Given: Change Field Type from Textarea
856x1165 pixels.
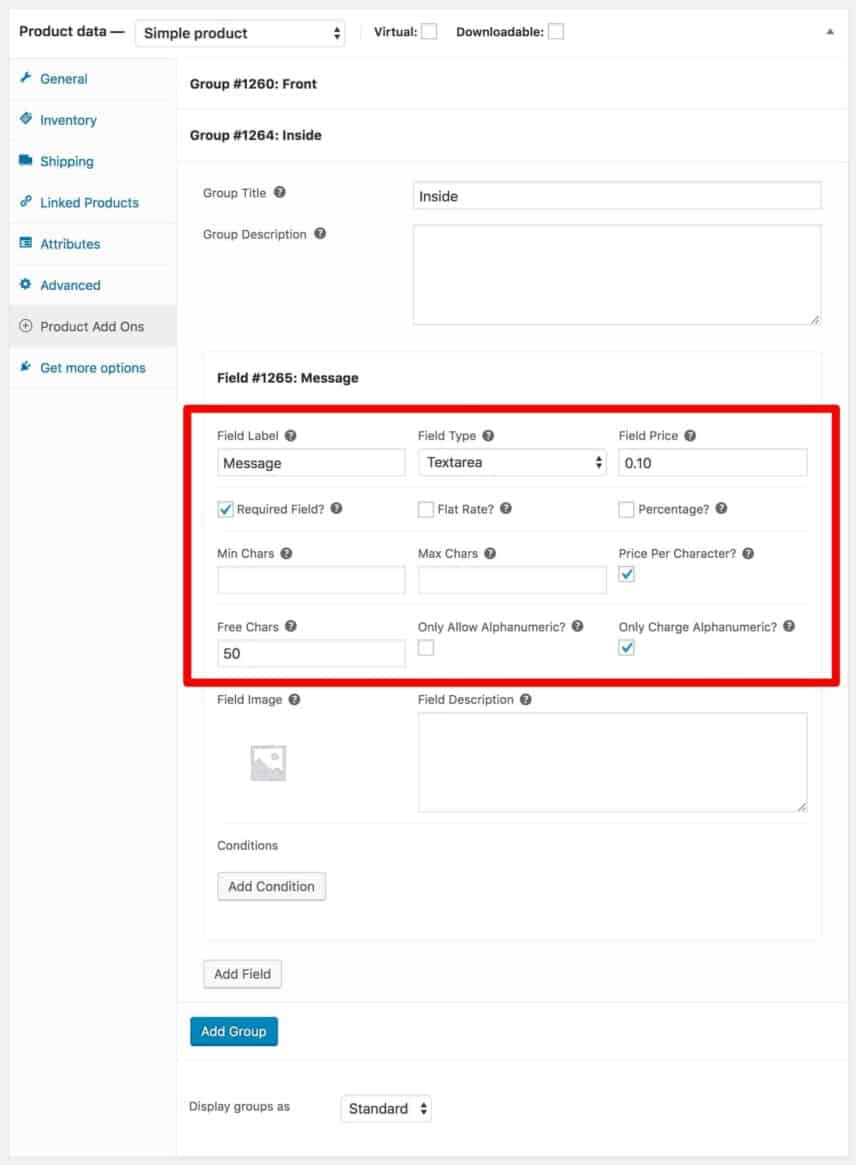Looking at the screenshot, I should (x=512, y=462).
